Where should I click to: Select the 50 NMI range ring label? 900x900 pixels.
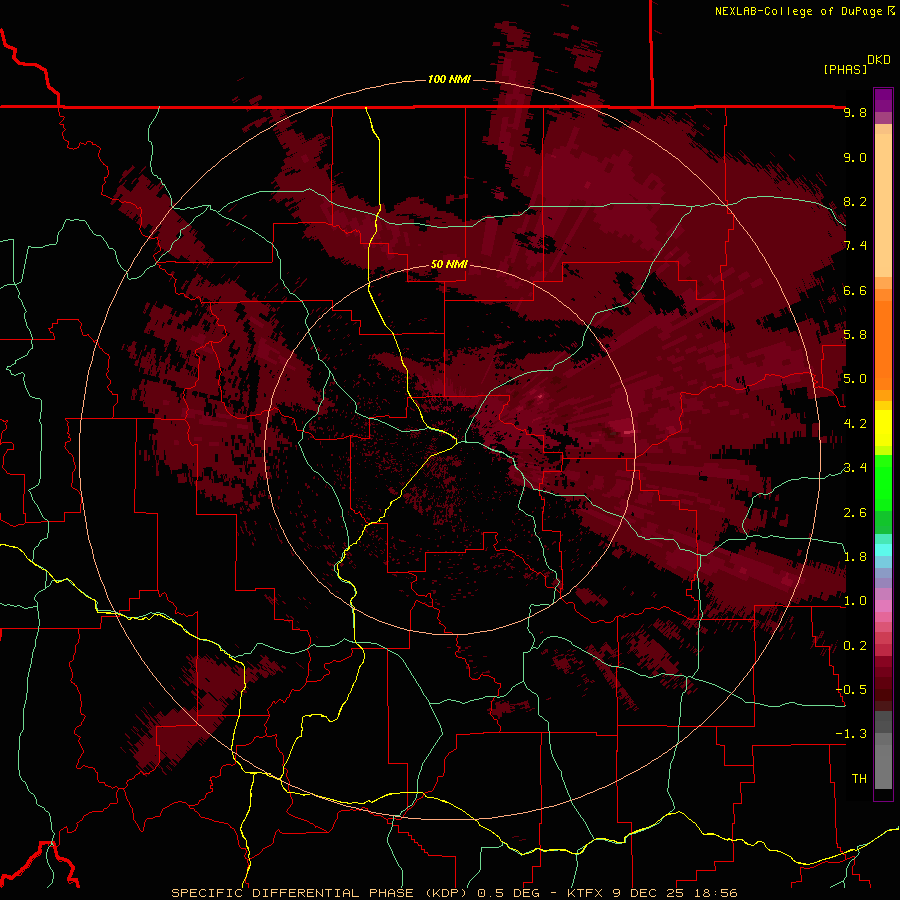point(449,265)
